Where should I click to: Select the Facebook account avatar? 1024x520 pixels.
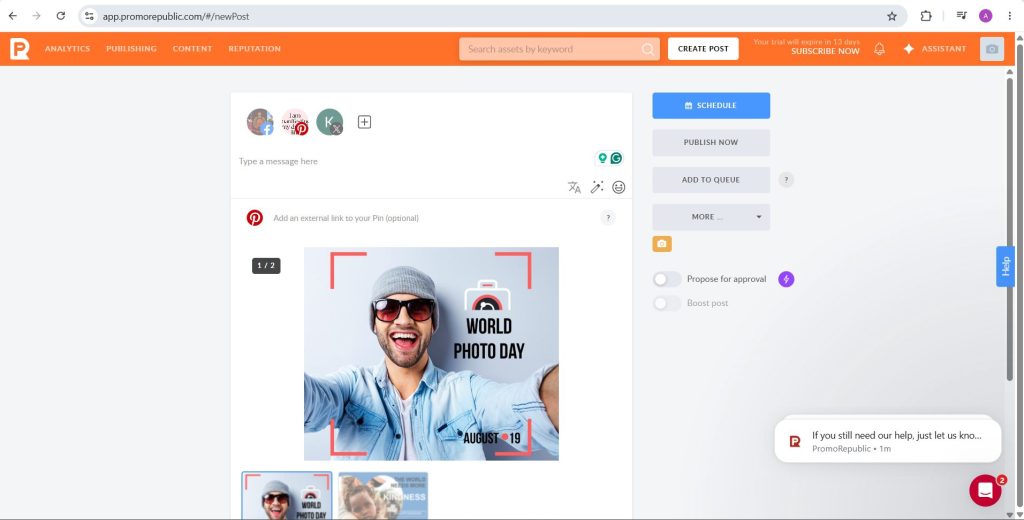[260, 122]
